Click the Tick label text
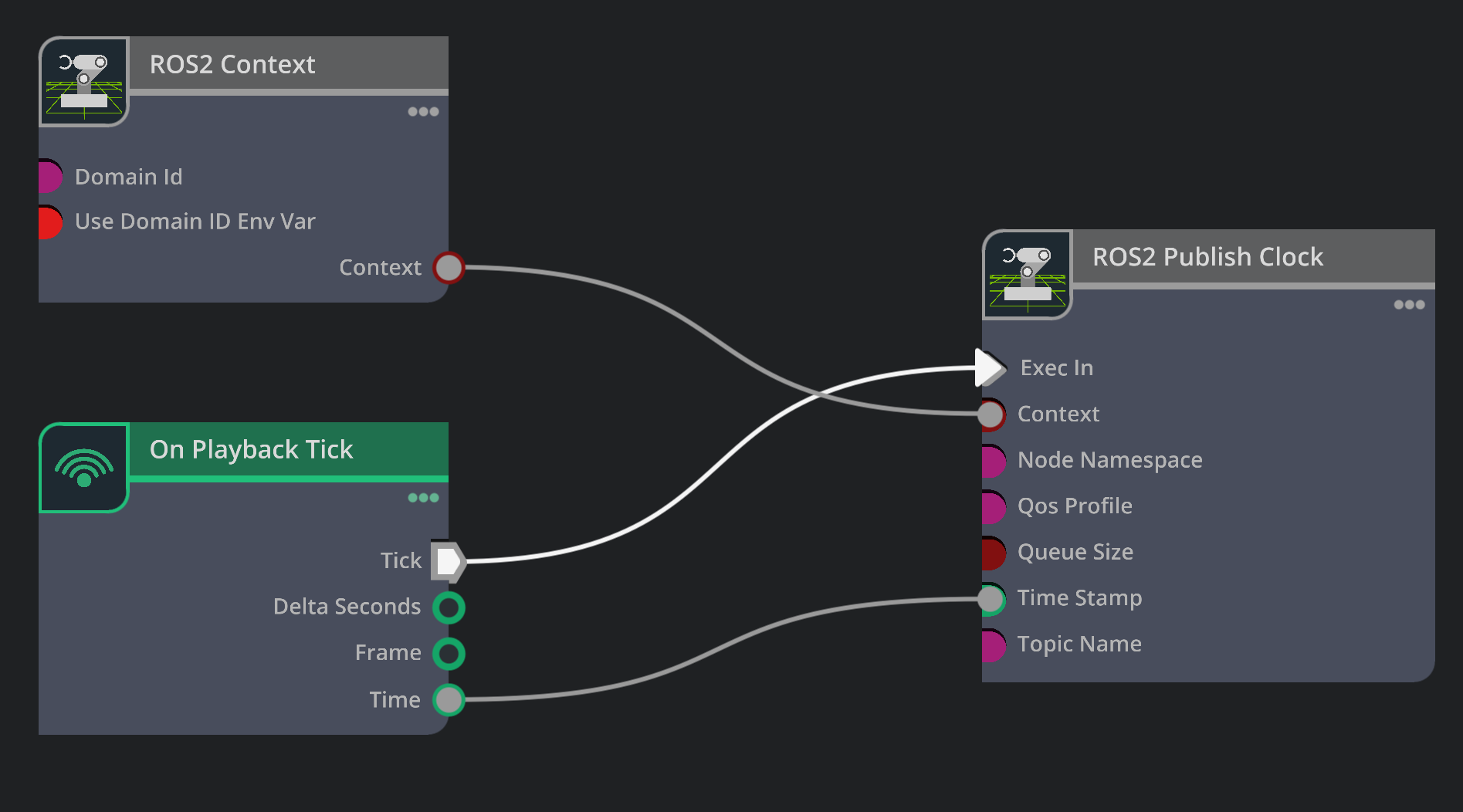This screenshot has height=812, width=1463. click(401, 560)
